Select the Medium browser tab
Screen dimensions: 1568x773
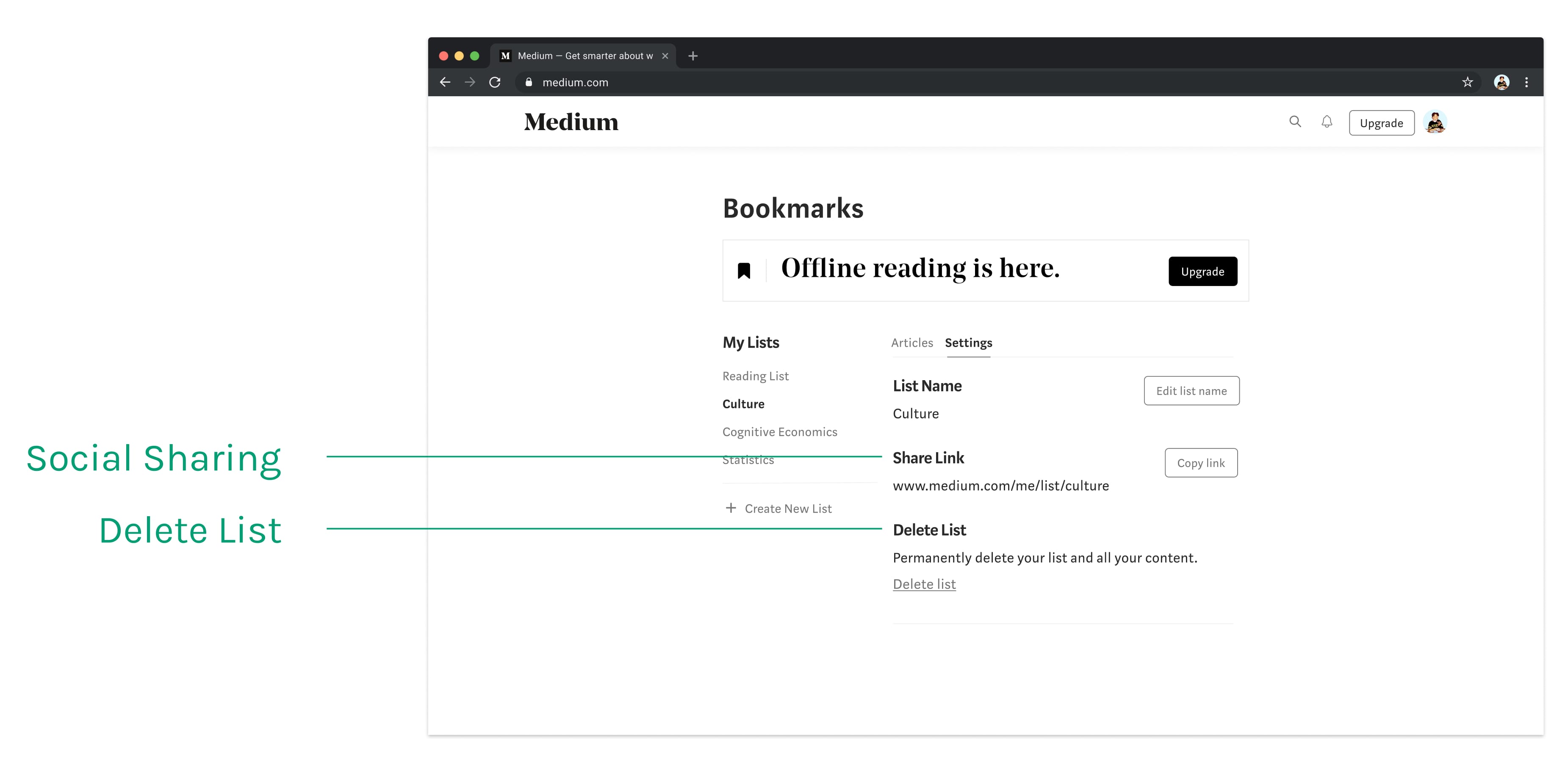coord(583,56)
